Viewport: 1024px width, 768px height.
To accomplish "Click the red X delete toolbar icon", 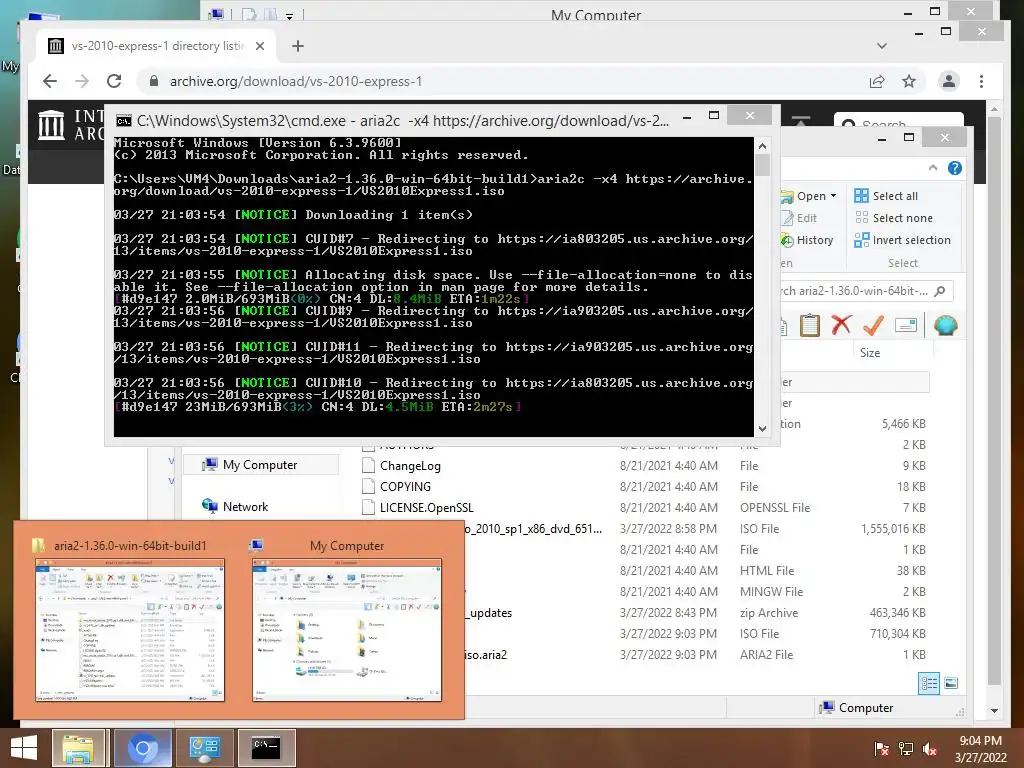I will (841, 325).
